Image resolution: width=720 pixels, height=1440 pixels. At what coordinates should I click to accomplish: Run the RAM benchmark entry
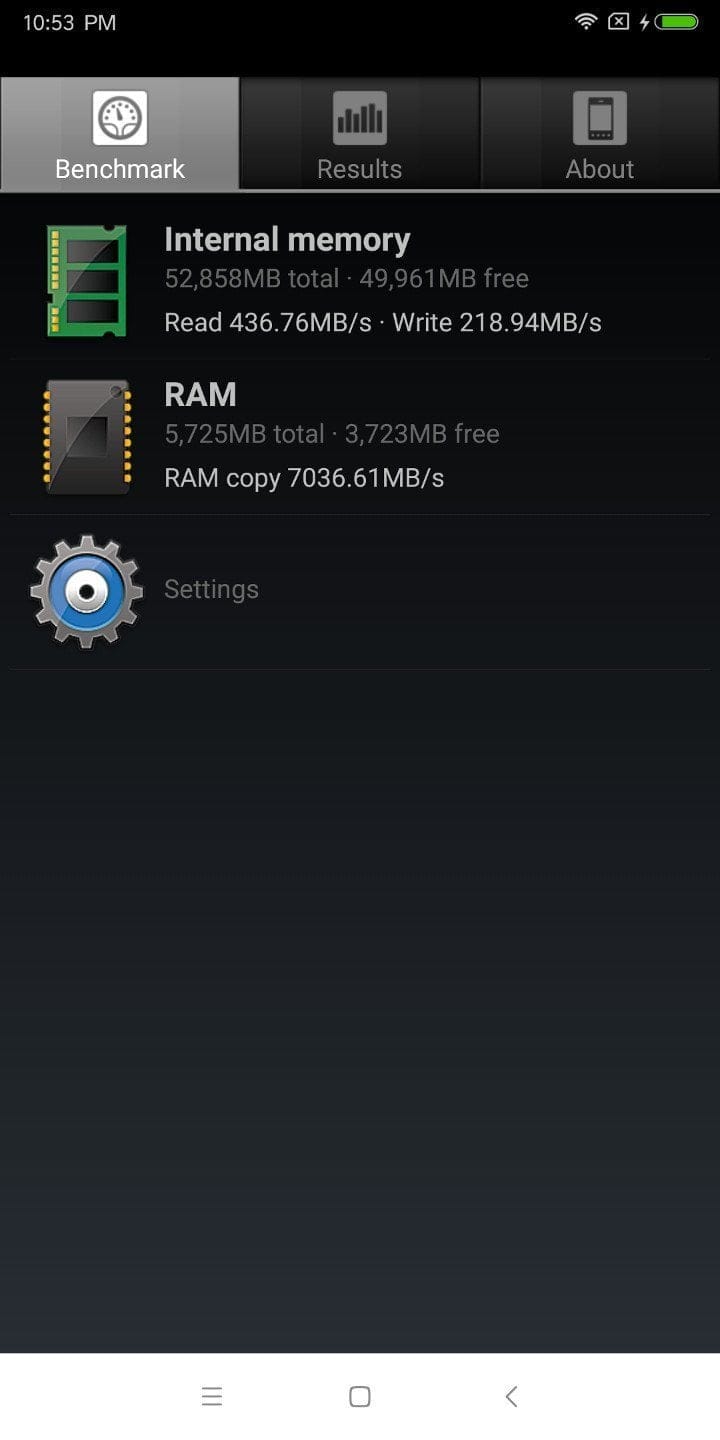[360, 437]
